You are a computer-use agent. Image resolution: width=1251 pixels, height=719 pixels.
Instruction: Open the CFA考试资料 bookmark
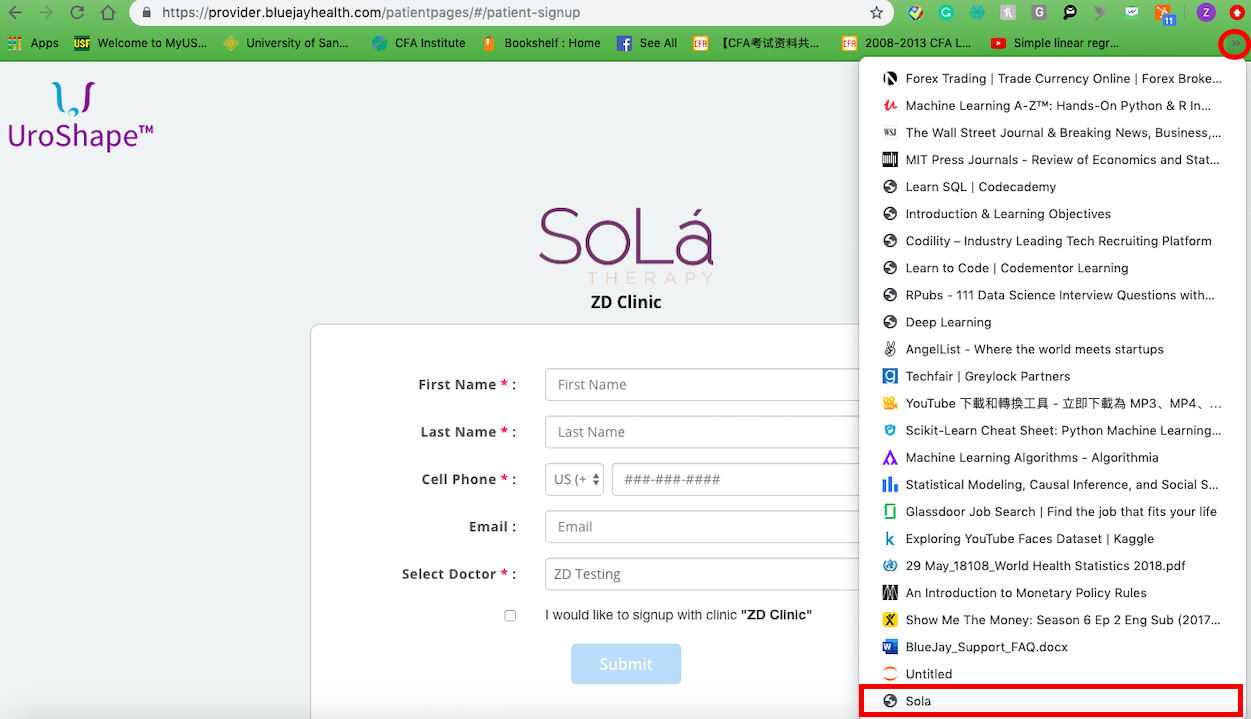[757, 43]
